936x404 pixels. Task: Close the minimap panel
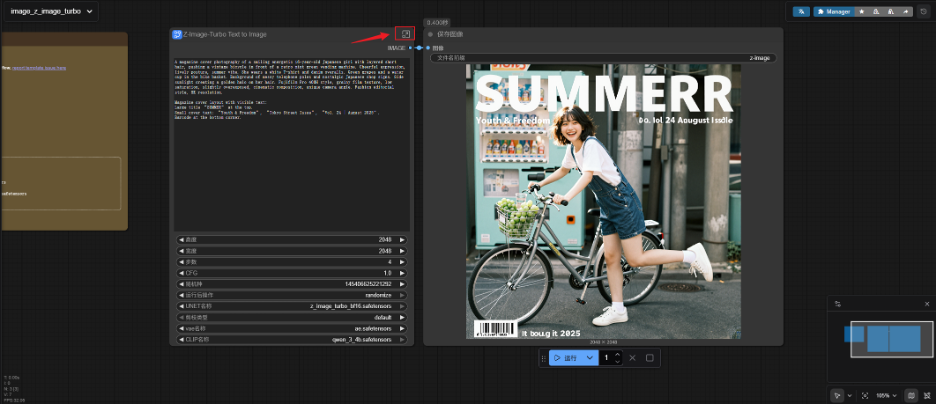[x=926, y=303]
